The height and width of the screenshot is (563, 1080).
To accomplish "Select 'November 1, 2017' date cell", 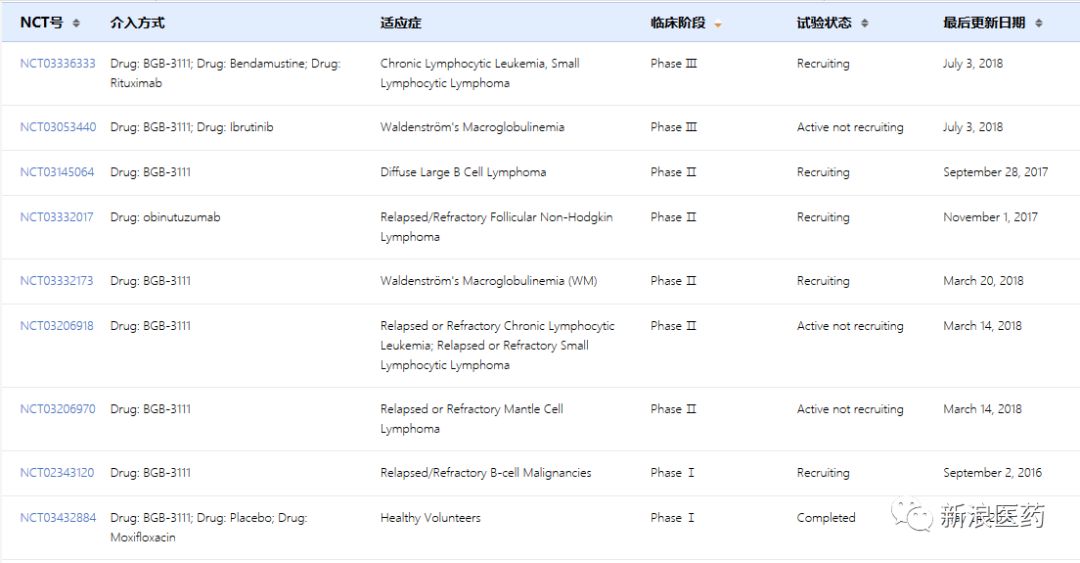I will [x=990, y=217].
